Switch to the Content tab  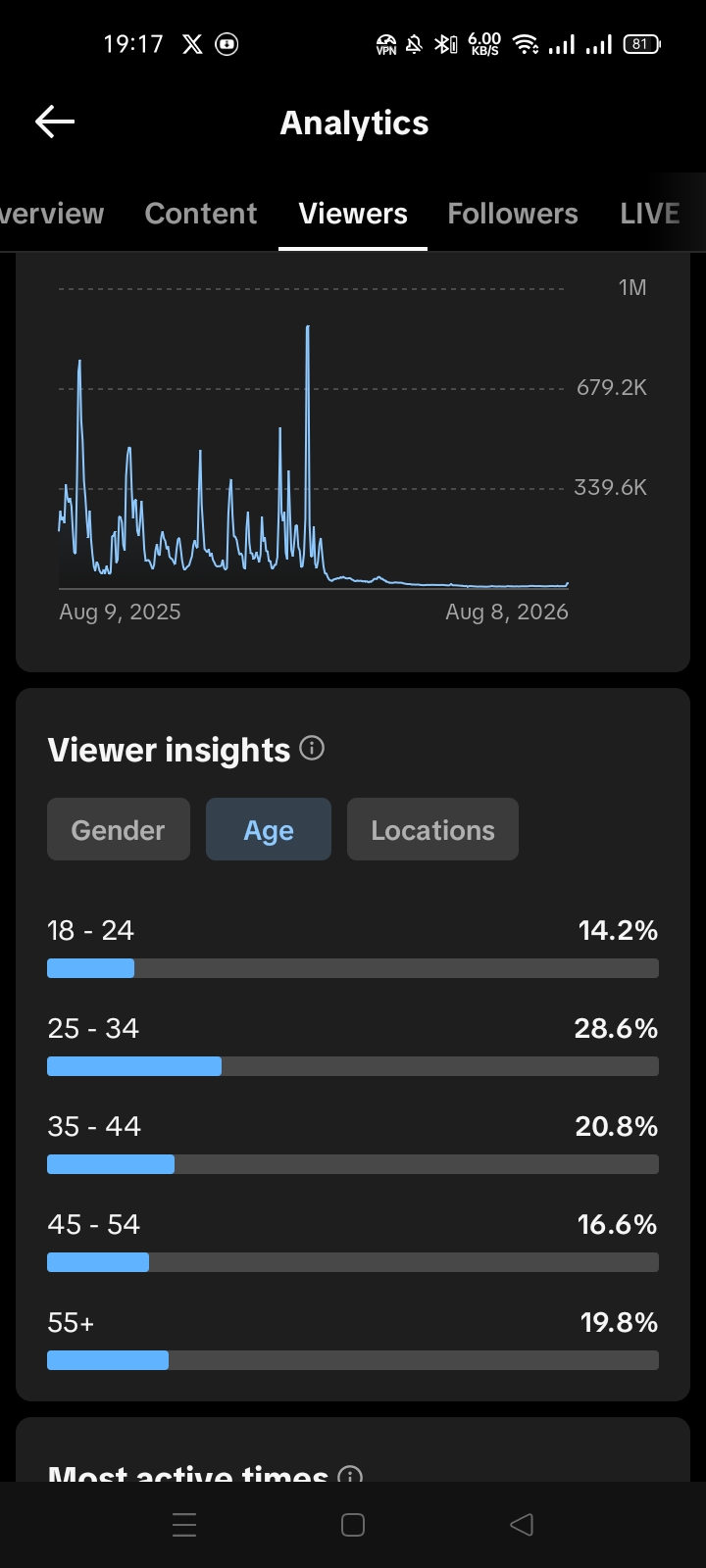click(201, 214)
